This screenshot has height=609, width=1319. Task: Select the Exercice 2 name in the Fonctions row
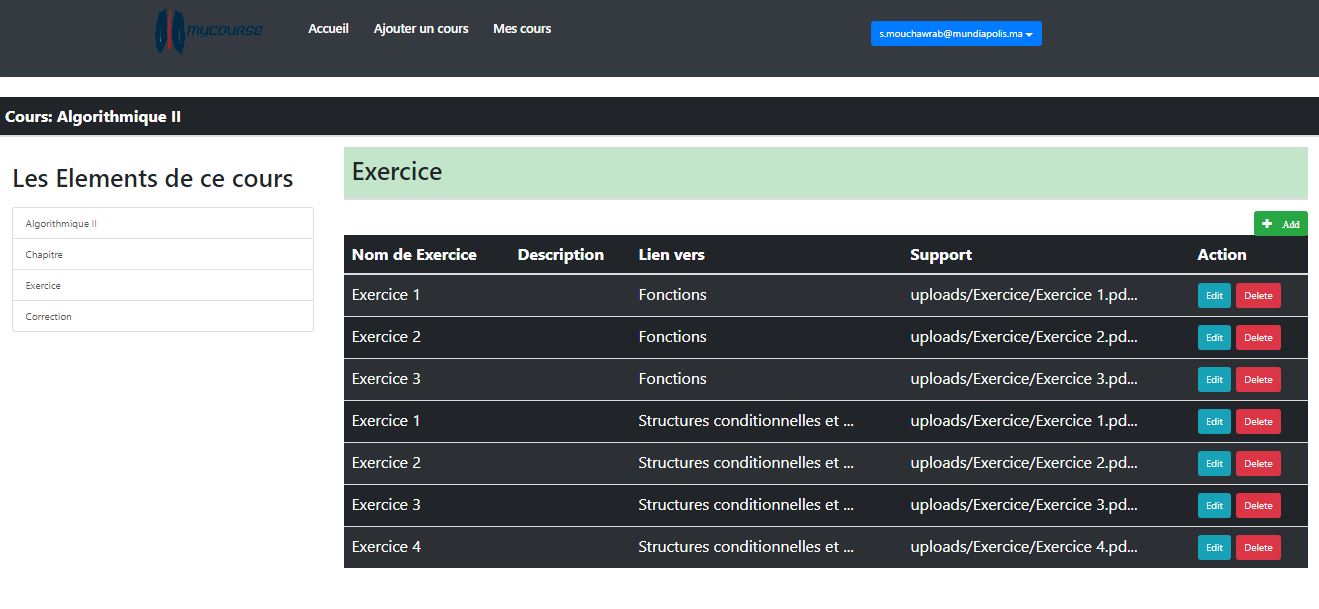(x=386, y=337)
